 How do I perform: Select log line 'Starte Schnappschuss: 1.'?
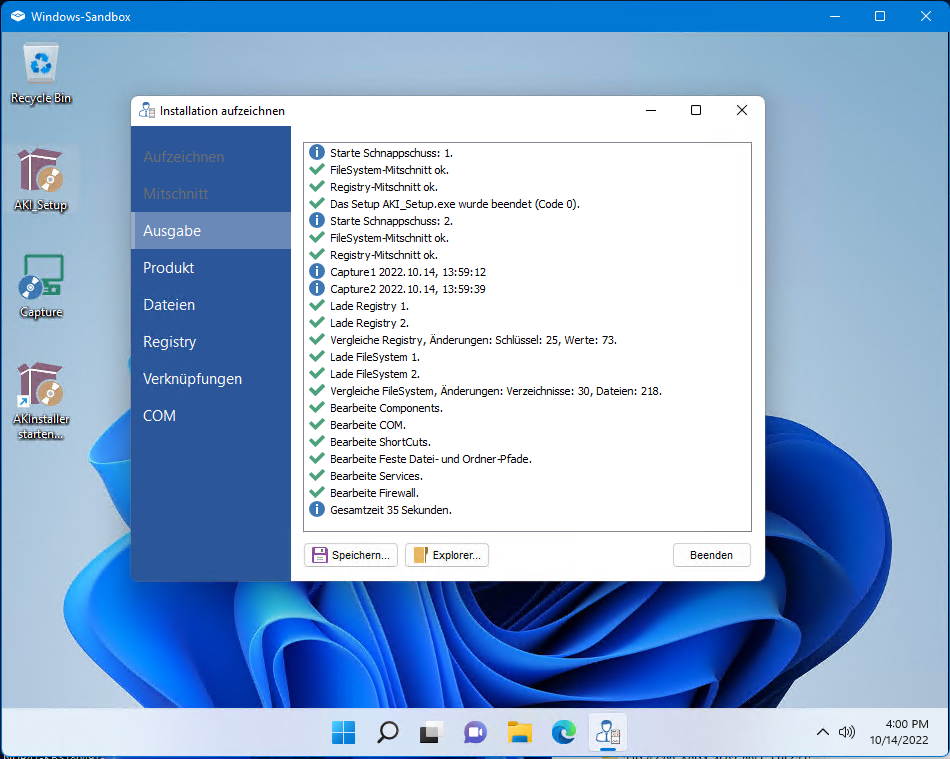point(391,153)
